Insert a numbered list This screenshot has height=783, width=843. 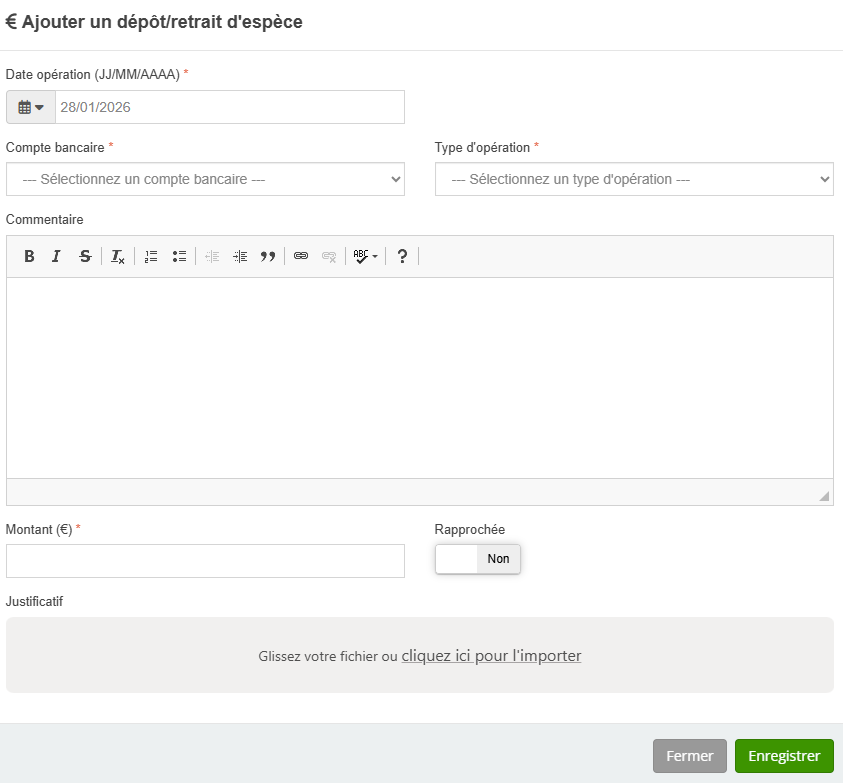[151, 256]
